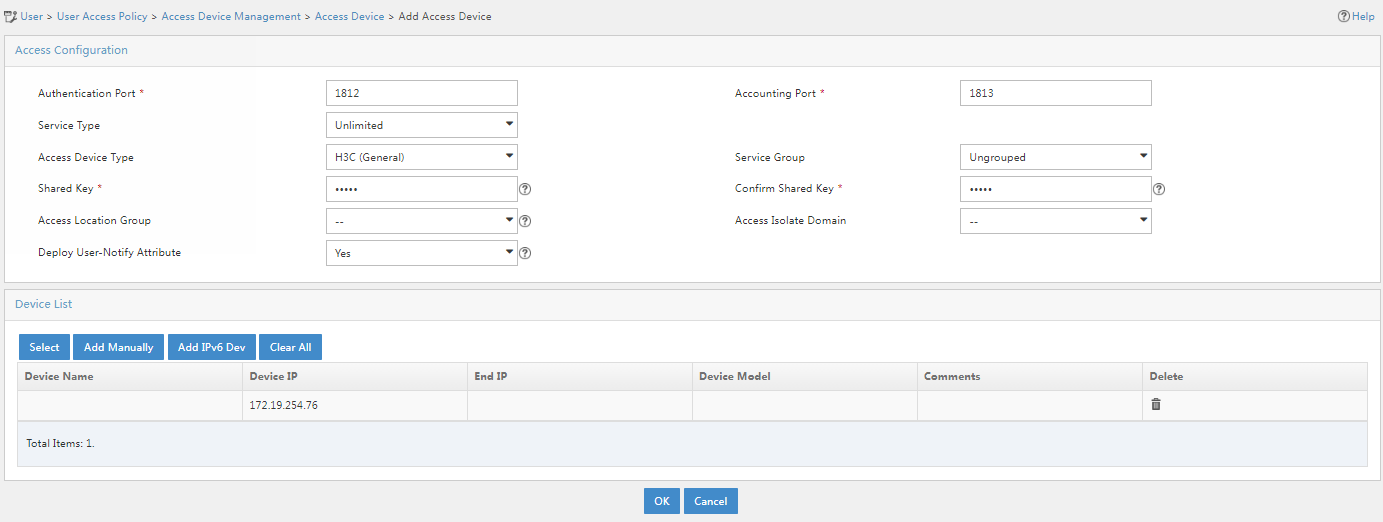Open the Access Device Management breadcrumb link
The width and height of the screenshot is (1383, 522).
pos(231,17)
